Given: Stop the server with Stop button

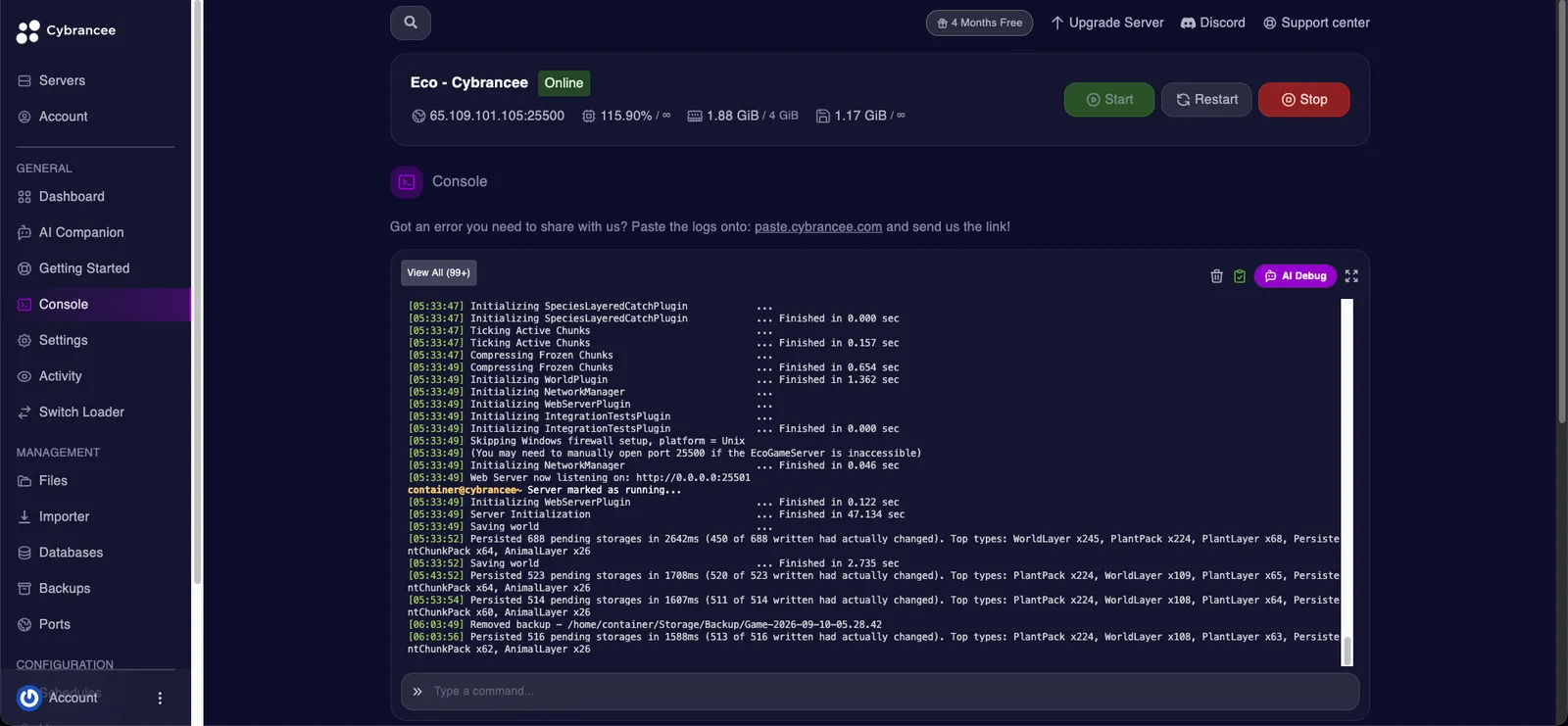Looking at the screenshot, I should (1303, 100).
